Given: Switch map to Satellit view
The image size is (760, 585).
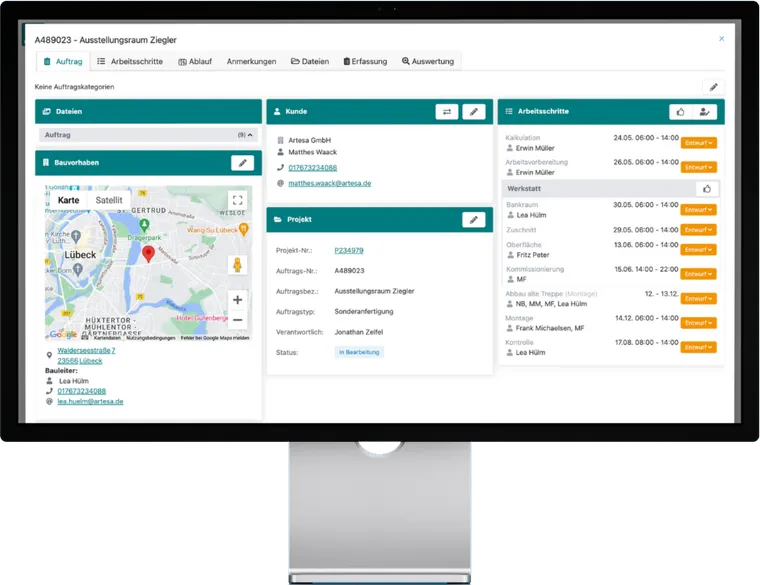Looking at the screenshot, I should [109, 200].
